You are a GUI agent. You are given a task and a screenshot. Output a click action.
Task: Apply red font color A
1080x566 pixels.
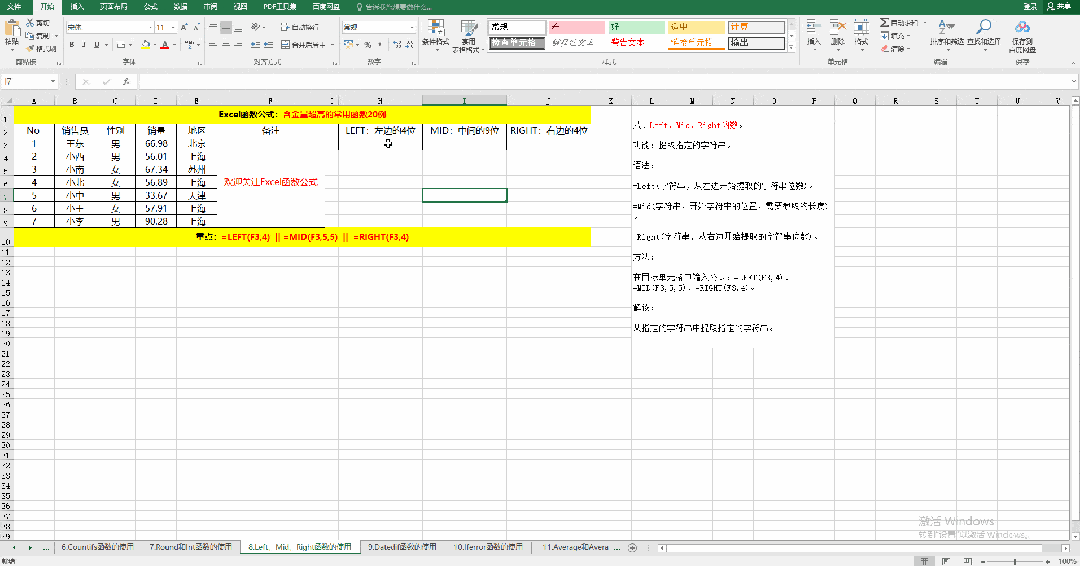pyautogui.click(x=165, y=45)
